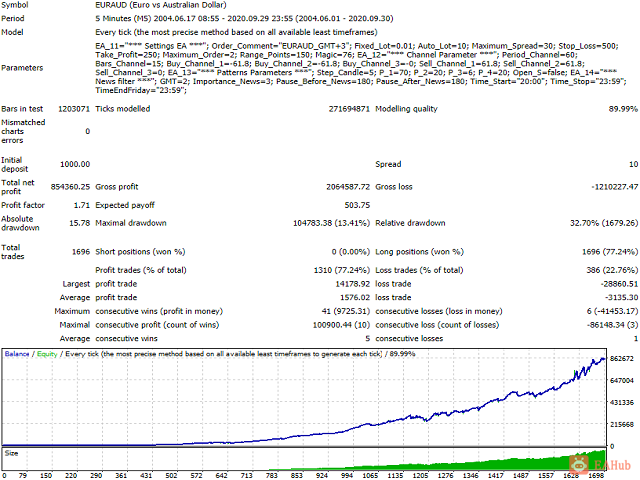
Task: Click the Relative drawdown value 32.70% (1679.26)
Action: click(x=604, y=223)
